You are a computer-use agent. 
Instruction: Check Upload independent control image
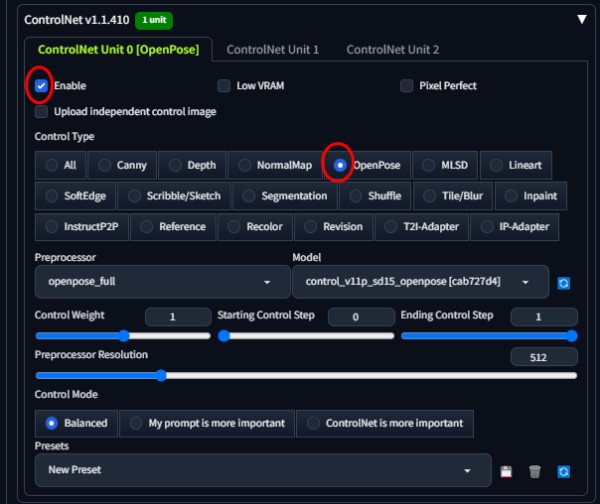(x=41, y=112)
